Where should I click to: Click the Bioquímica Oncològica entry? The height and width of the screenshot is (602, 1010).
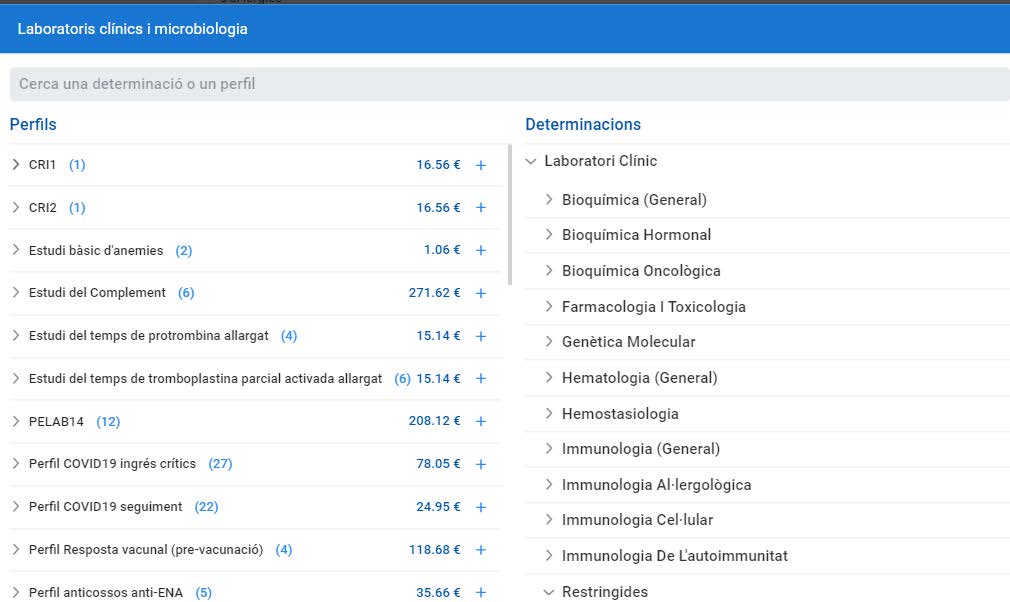point(641,271)
